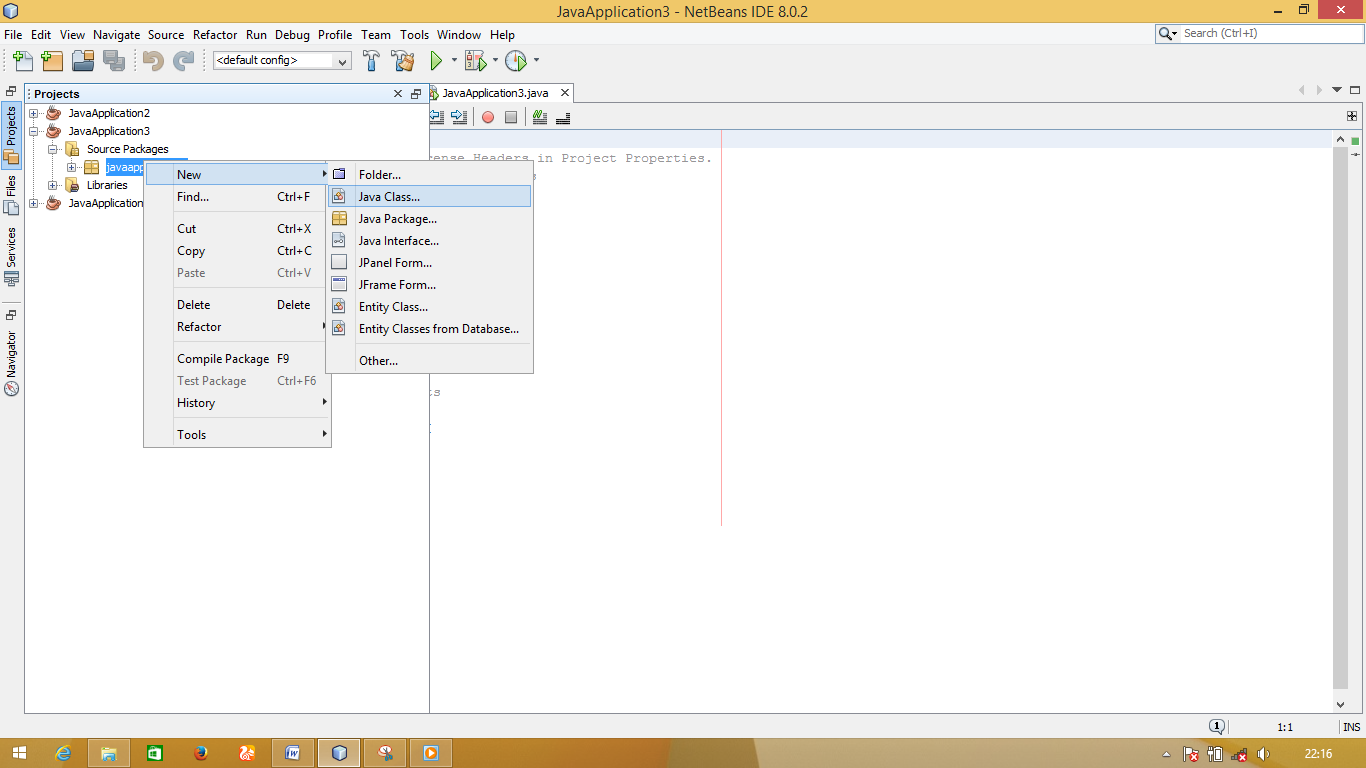The width and height of the screenshot is (1366, 768).
Task: Open Internet Explorer from the taskbar
Action: point(64,752)
